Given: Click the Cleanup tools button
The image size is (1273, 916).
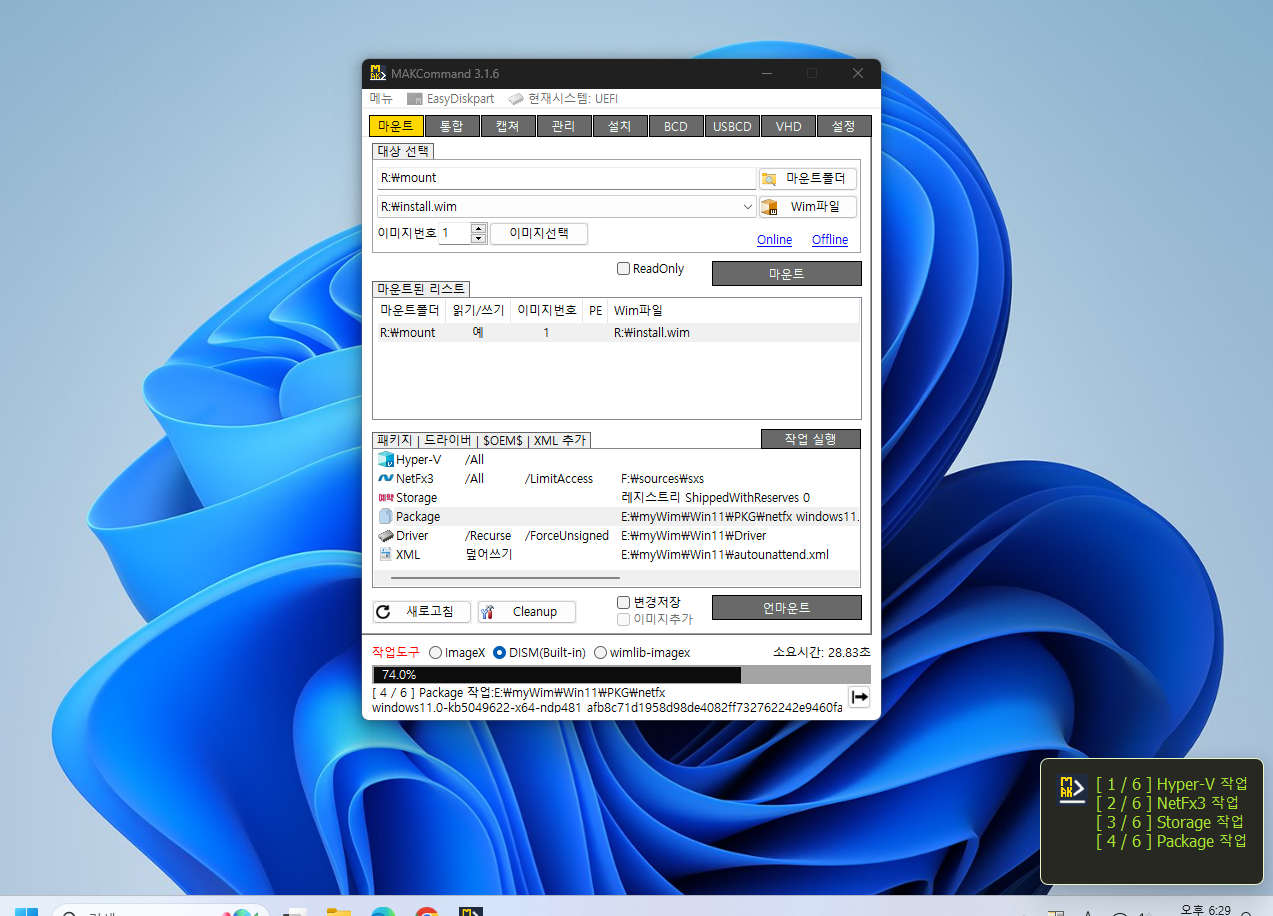Looking at the screenshot, I should click(x=526, y=612).
